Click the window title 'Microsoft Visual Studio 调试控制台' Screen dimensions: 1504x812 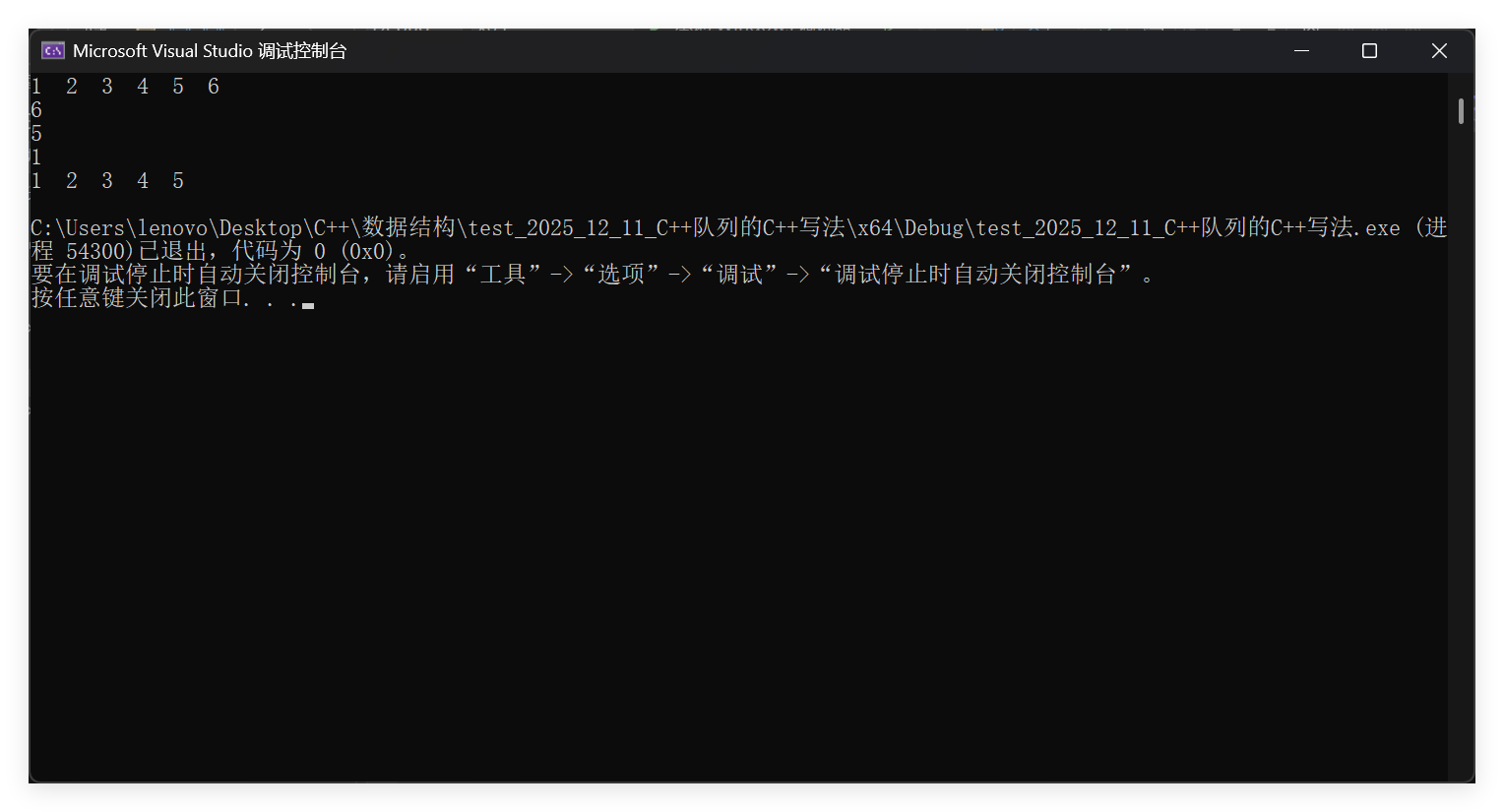pos(210,51)
